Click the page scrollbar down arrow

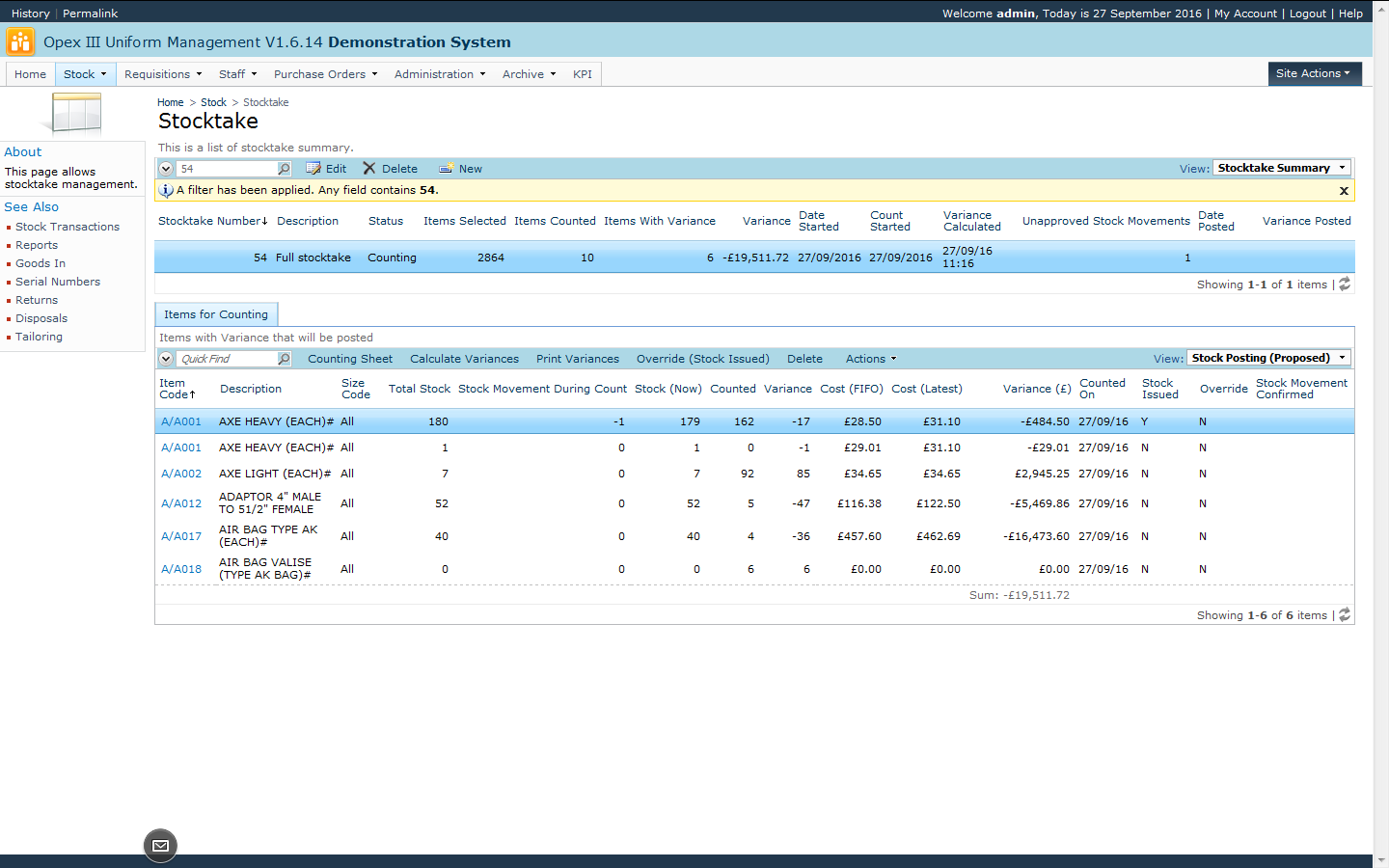(1381, 860)
